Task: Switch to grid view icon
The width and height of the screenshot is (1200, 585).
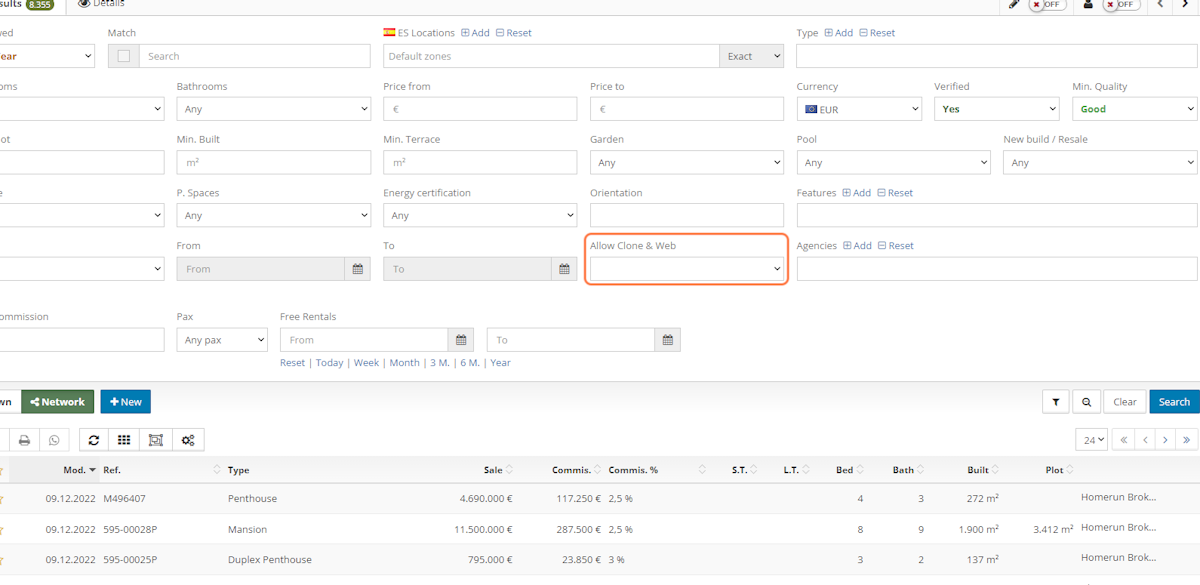Action: click(x=124, y=440)
